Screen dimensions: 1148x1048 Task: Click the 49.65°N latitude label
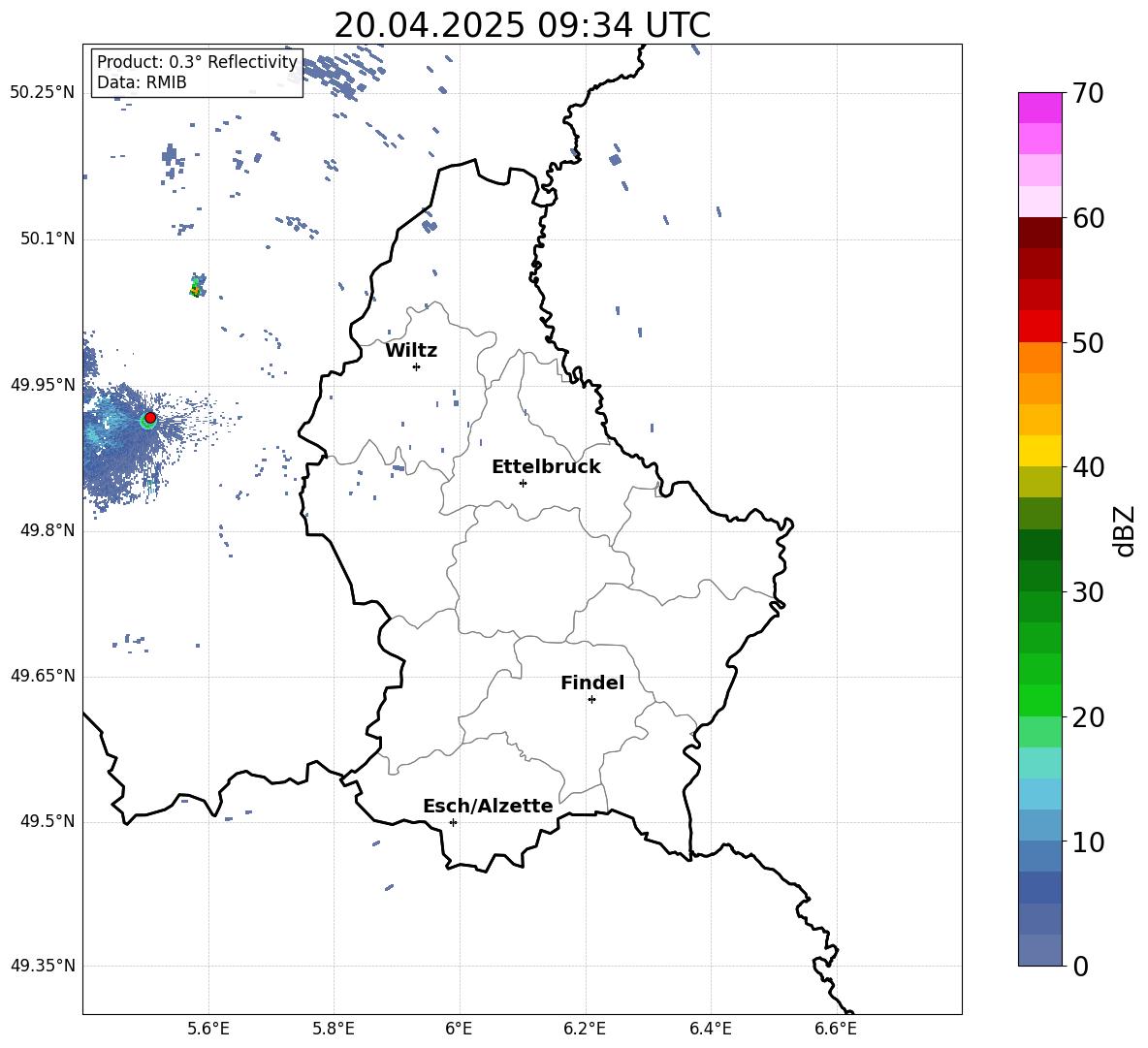(43, 676)
